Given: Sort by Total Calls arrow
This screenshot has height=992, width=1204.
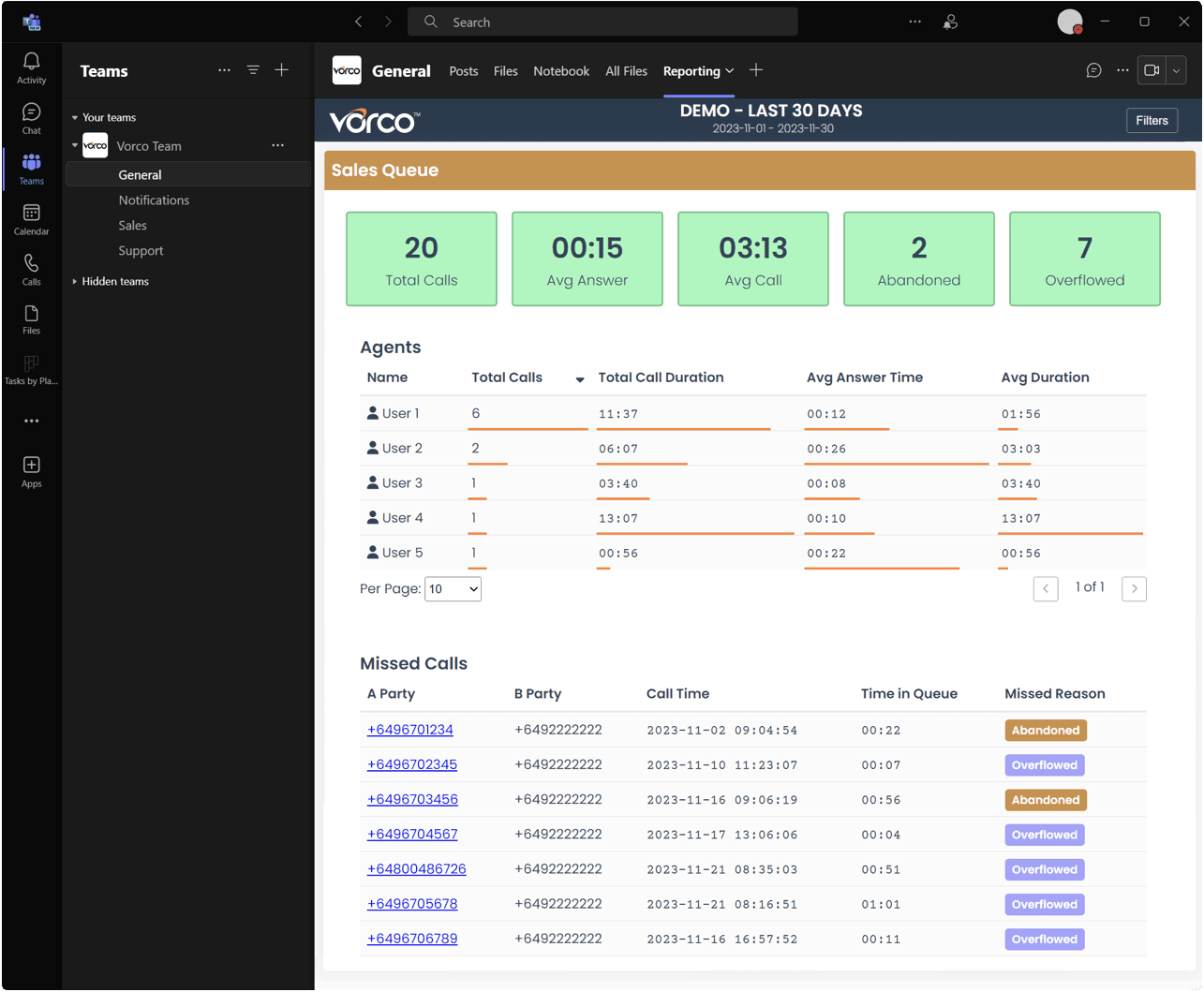Looking at the screenshot, I should point(580,379).
